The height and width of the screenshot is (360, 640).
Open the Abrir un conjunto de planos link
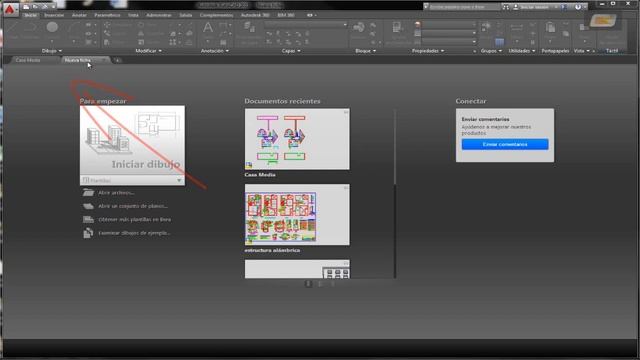(133, 206)
